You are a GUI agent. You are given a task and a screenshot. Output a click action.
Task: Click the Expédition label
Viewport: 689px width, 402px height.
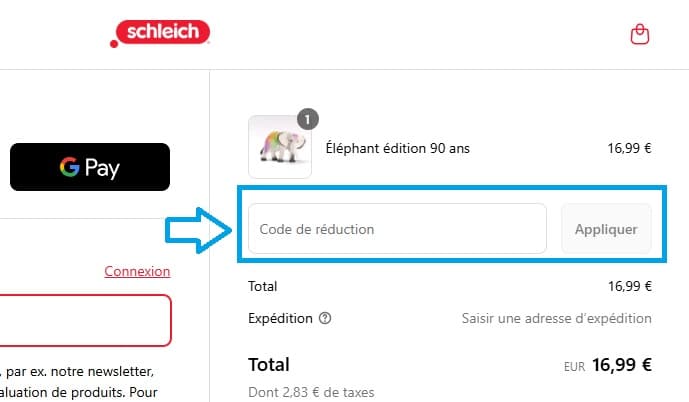coord(279,319)
